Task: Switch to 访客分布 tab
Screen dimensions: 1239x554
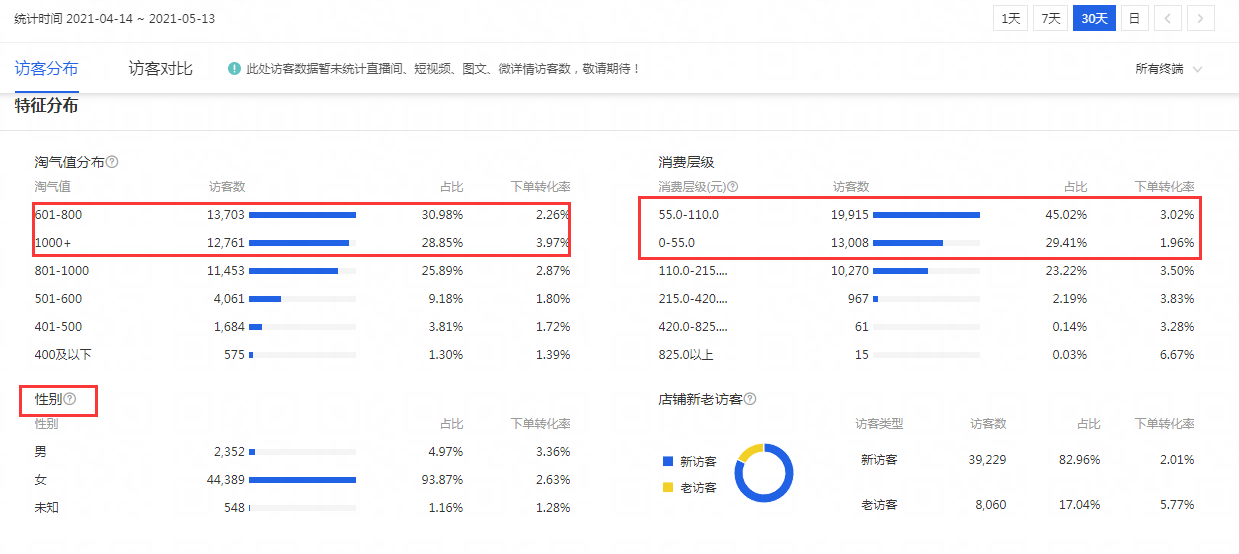Action: pyautogui.click(x=46, y=69)
